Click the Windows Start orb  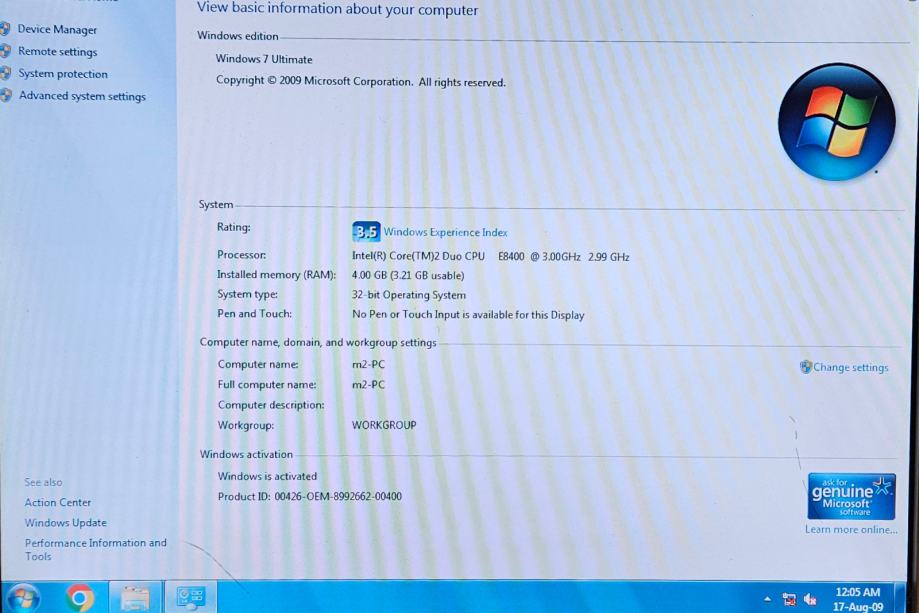coord(23,598)
